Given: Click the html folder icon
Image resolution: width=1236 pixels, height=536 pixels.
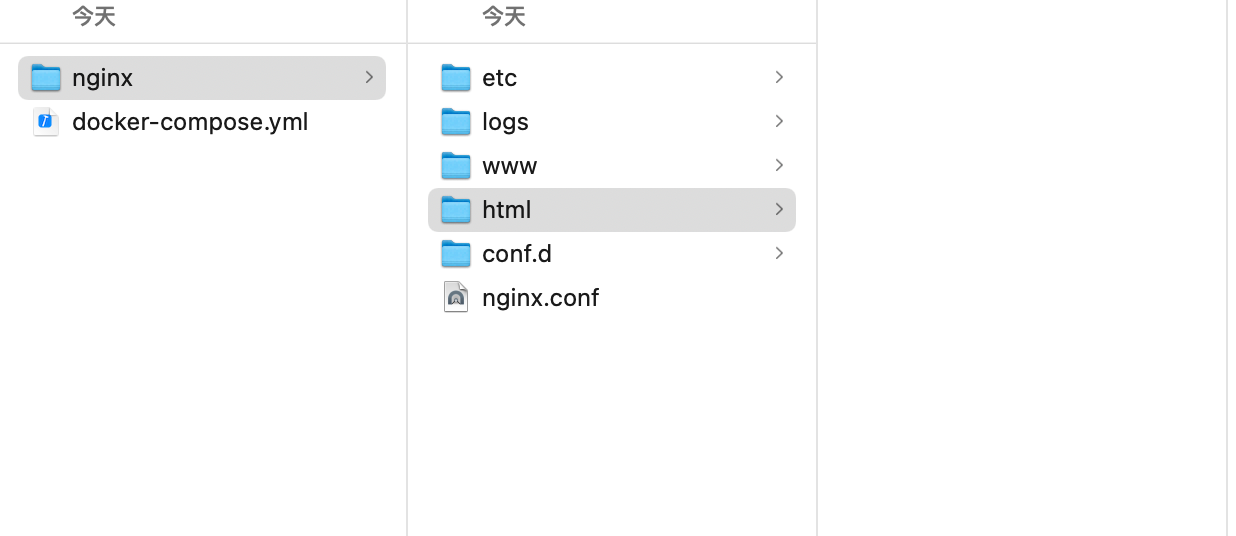Looking at the screenshot, I should pos(456,210).
